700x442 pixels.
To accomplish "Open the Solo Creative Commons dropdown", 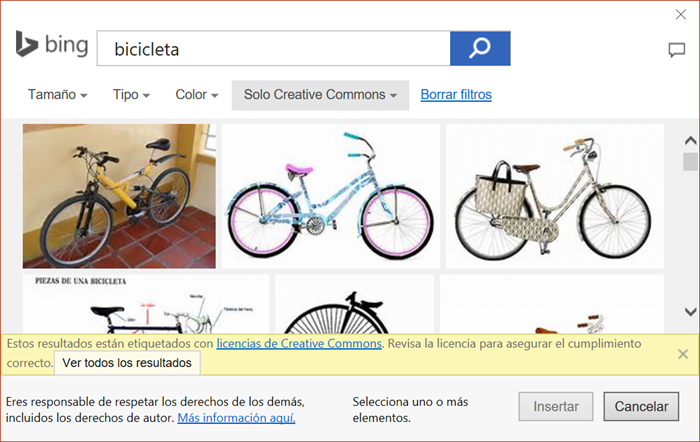I will pyautogui.click(x=320, y=95).
